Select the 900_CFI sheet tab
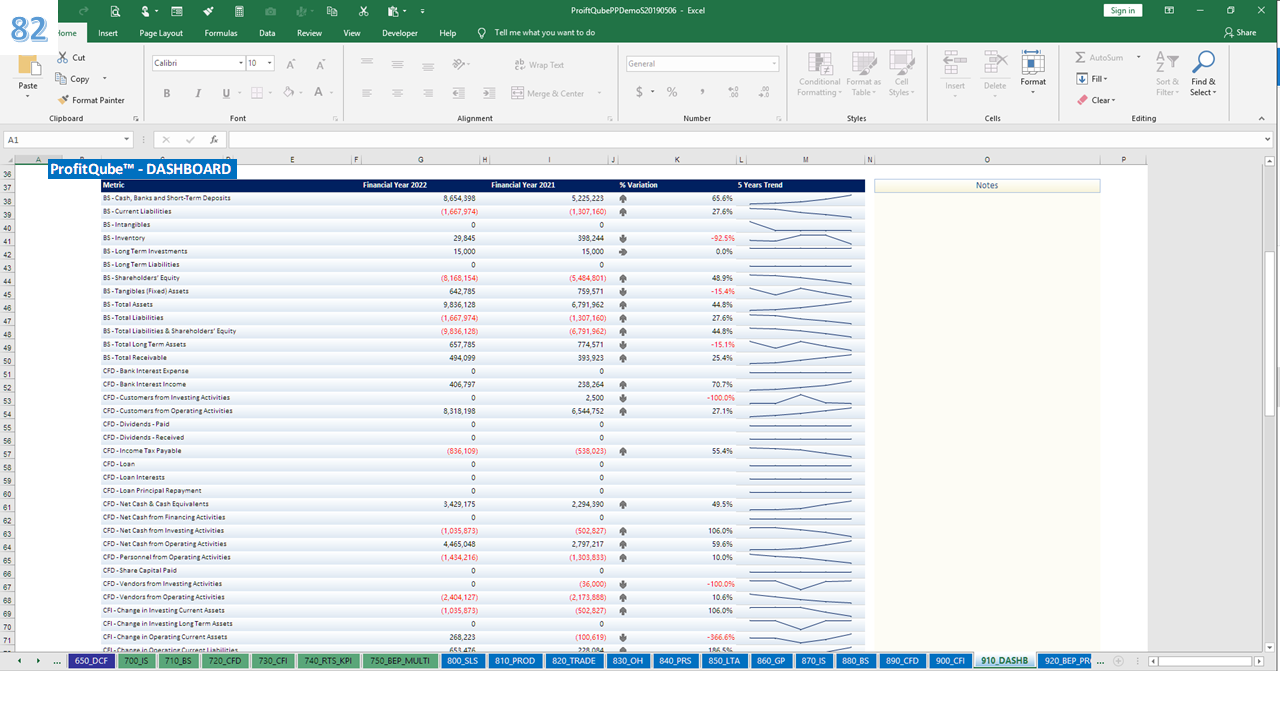1280x720 pixels. pos(949,661)
